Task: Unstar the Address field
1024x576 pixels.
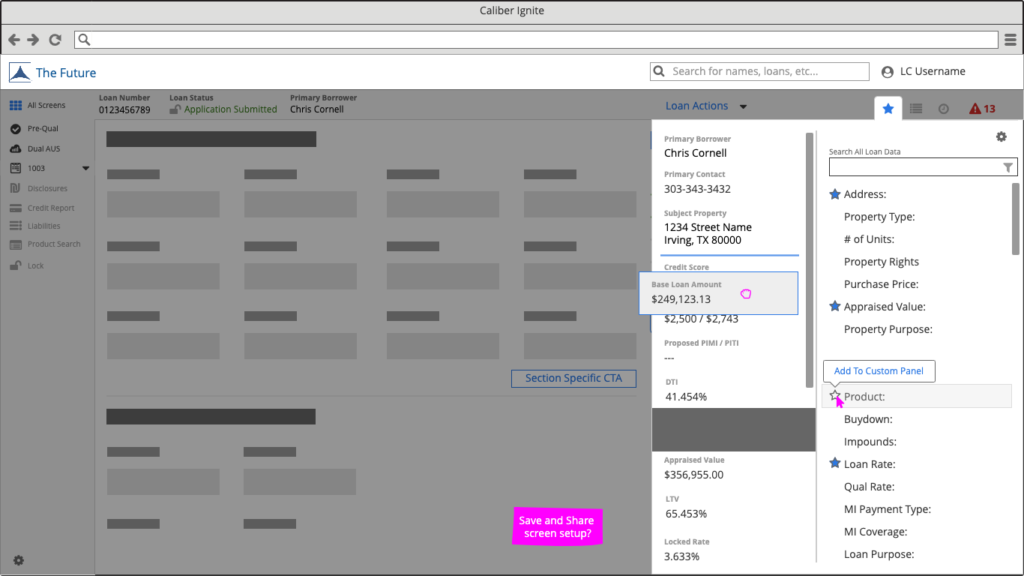Action: [835, 195]
